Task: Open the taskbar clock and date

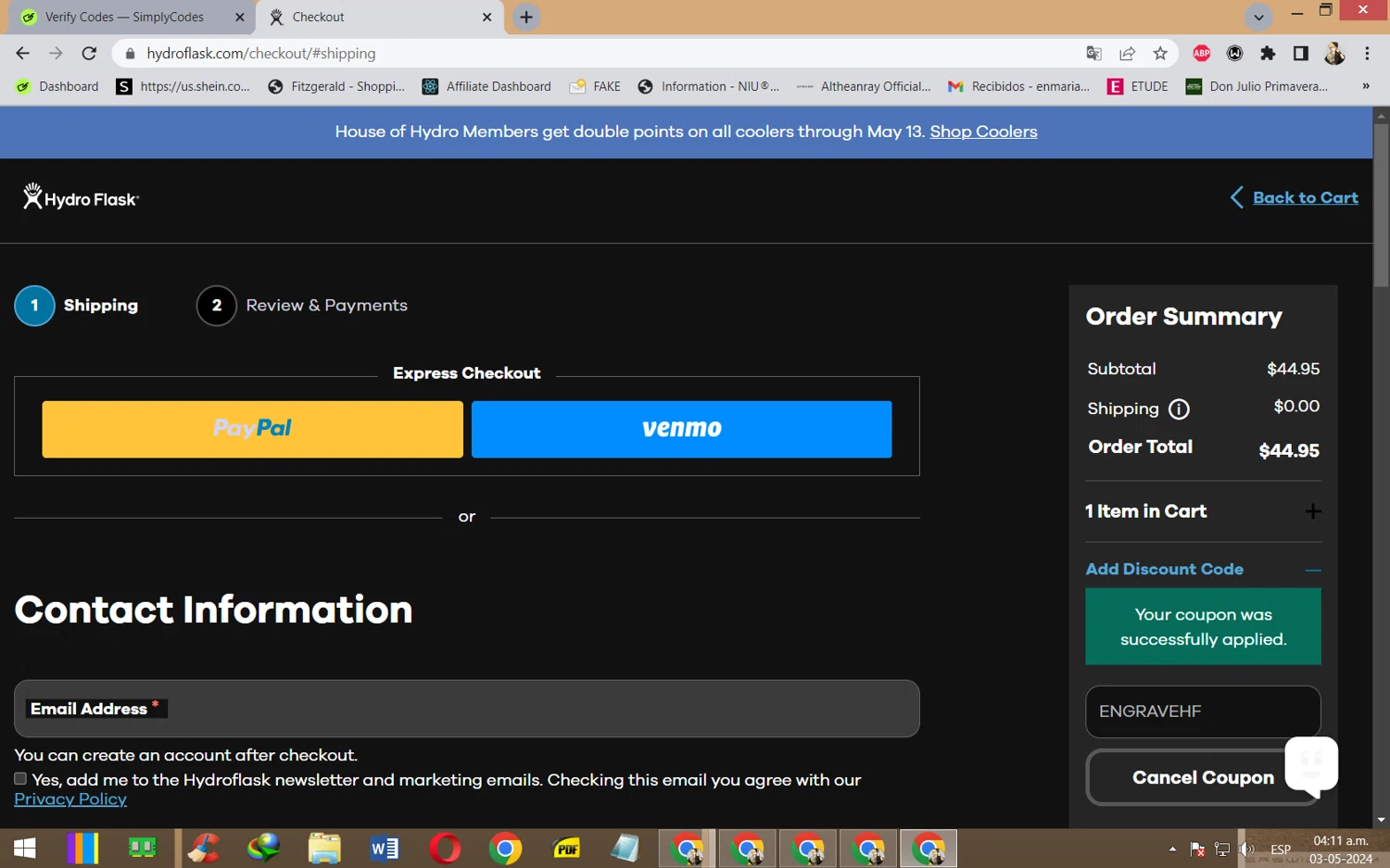Action: point(1341,849)
